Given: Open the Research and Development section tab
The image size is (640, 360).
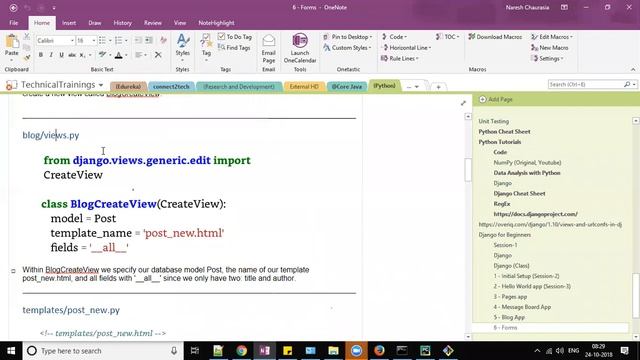Looking at the screenshot, I should click(x=239, y=87).
